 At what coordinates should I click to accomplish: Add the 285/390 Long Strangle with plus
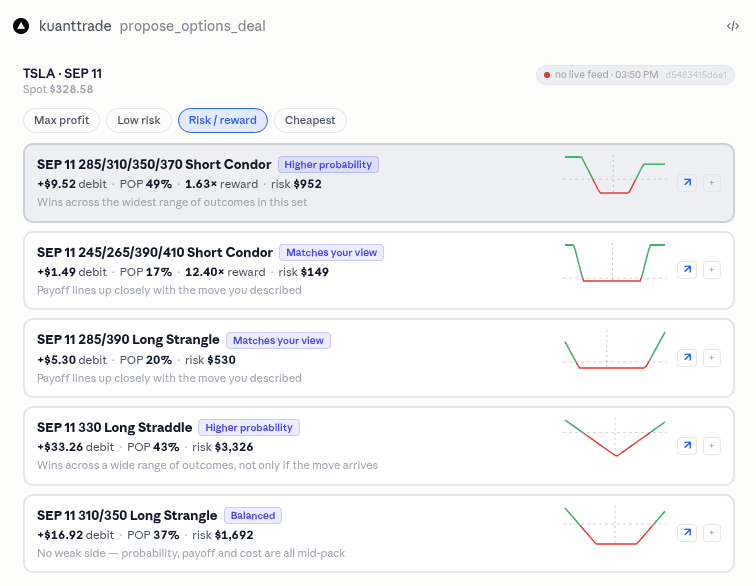[712, 358]
